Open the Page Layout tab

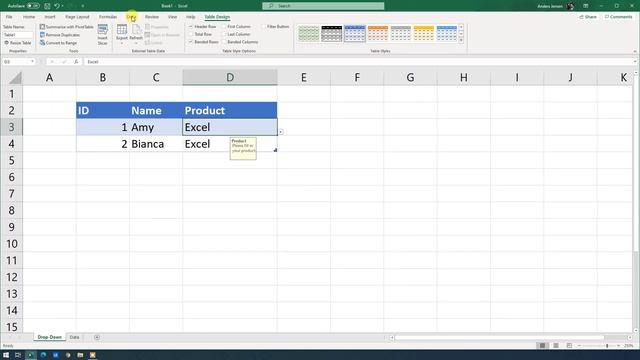[77, 17]
